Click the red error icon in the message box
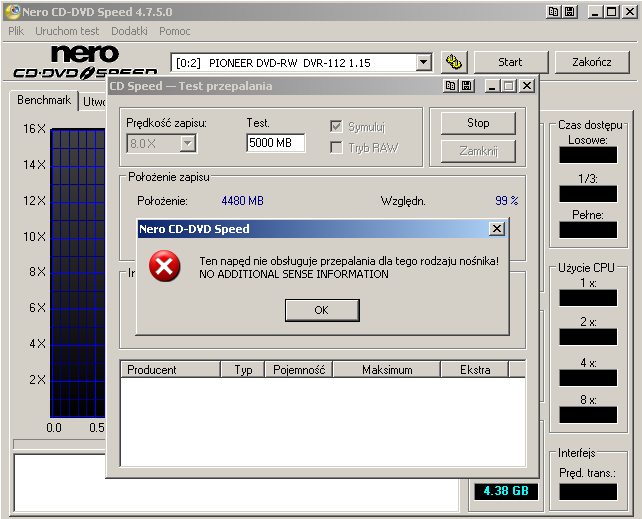This screenshot has height=519, width=642. pyautogui.click(x=165, y=266)
